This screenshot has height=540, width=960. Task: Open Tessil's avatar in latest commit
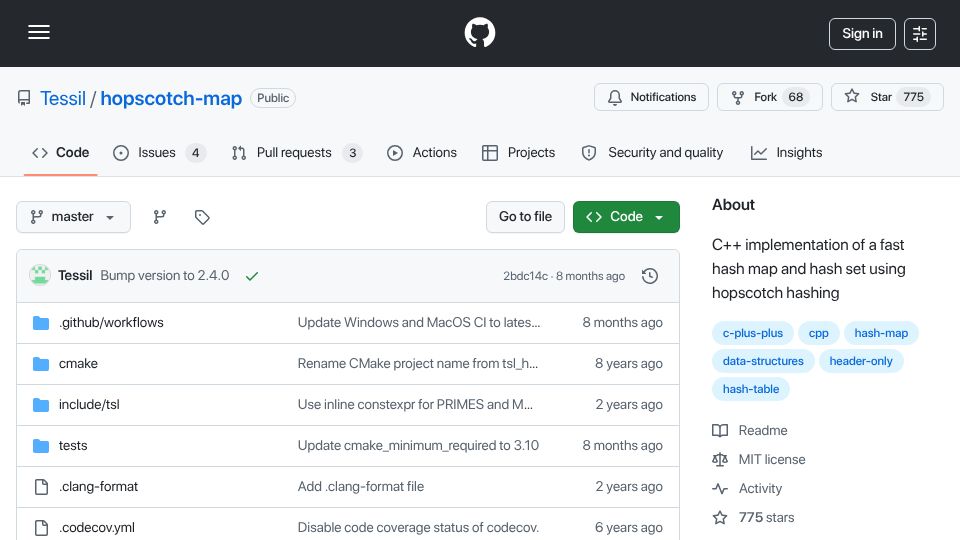coord(40,276)
